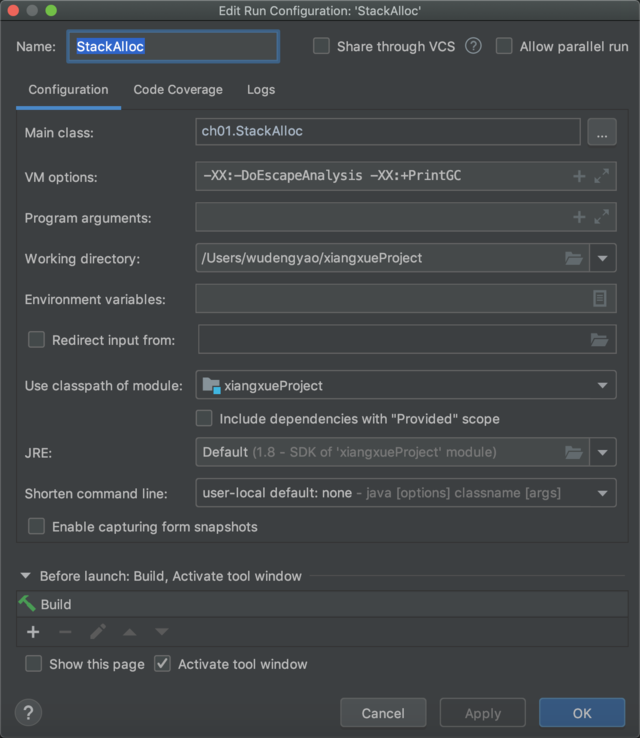Add a Before launch task with plus

[x=33, y=632]
